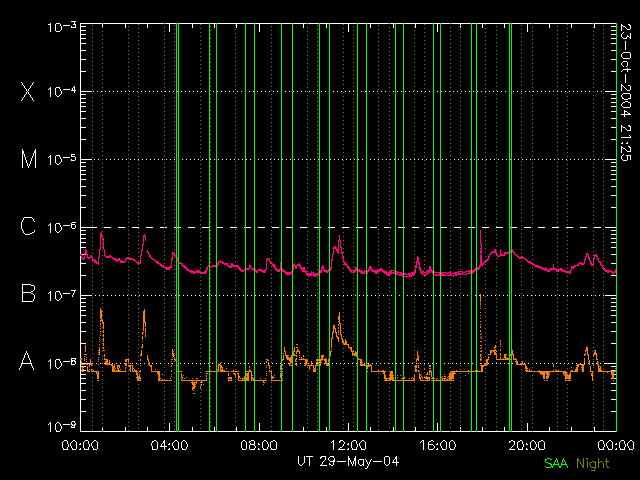Screen dimensions: 640x480
Task: Click the green SAA legend label
Action: [x=556, y=463]
